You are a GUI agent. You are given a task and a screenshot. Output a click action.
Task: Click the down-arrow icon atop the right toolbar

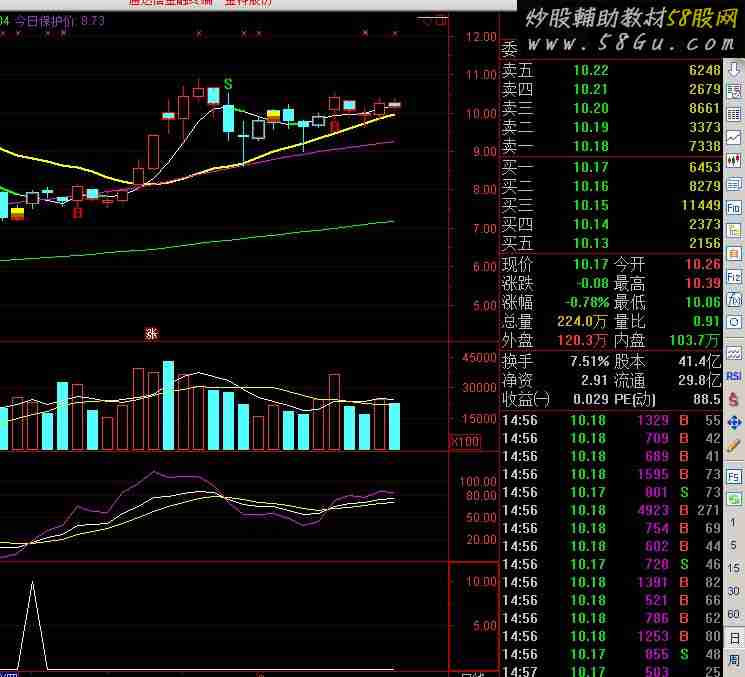point(734,70)
